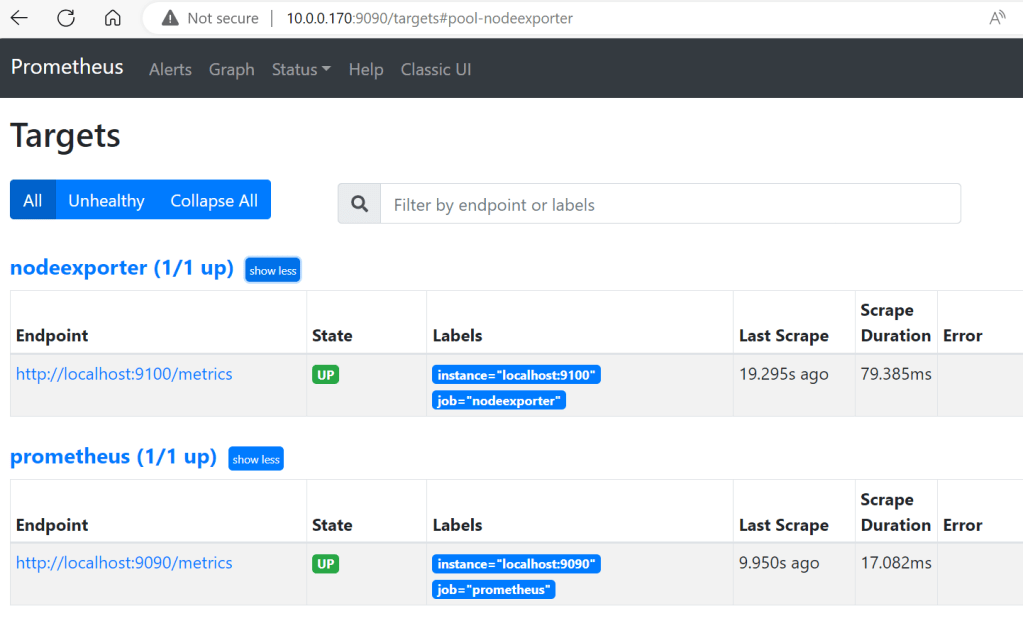Click the Filter by endpoint or labels field

coord(670,204)
